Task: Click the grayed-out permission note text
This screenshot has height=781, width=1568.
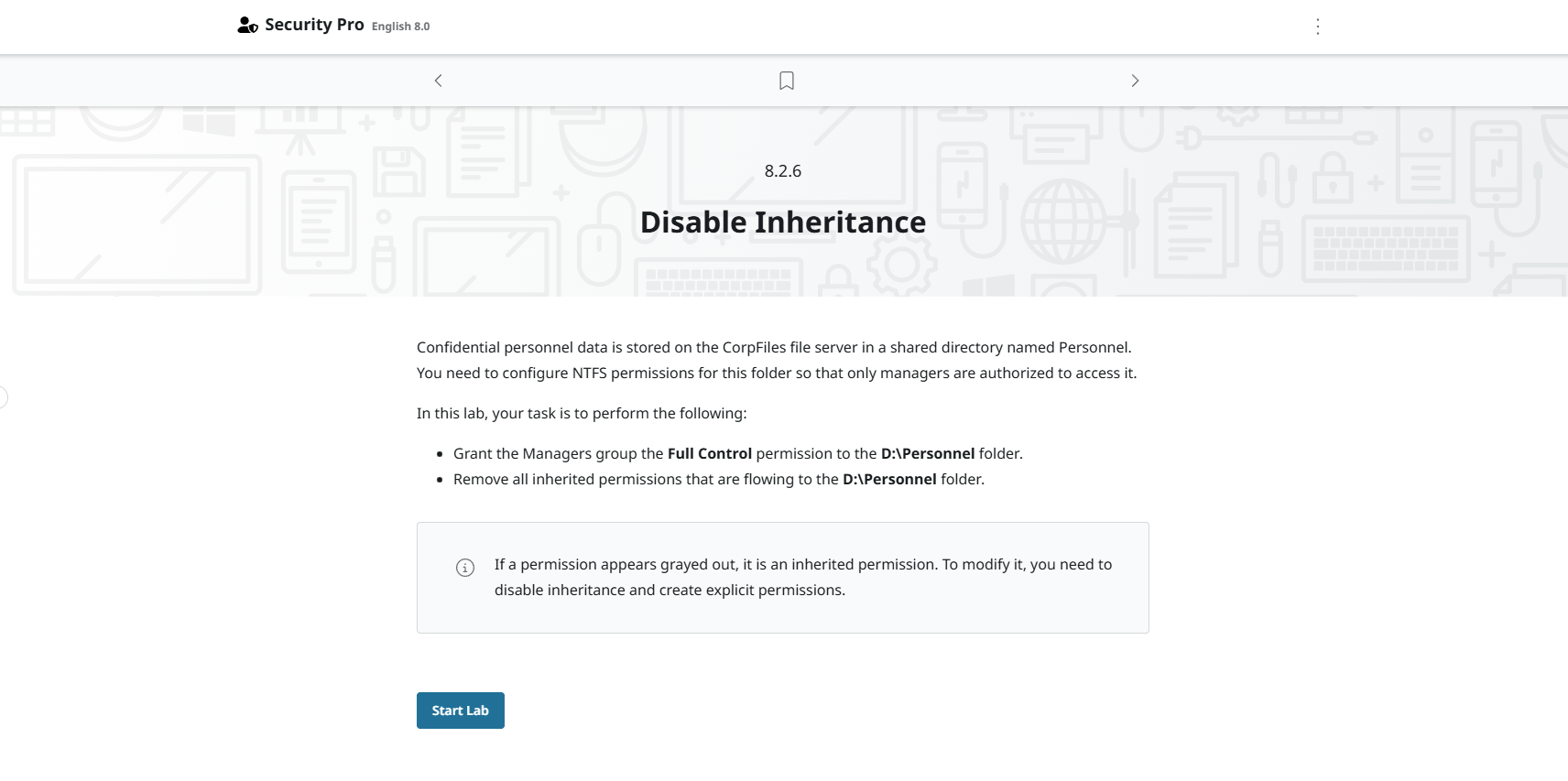Action: click(x=802, y=577)
